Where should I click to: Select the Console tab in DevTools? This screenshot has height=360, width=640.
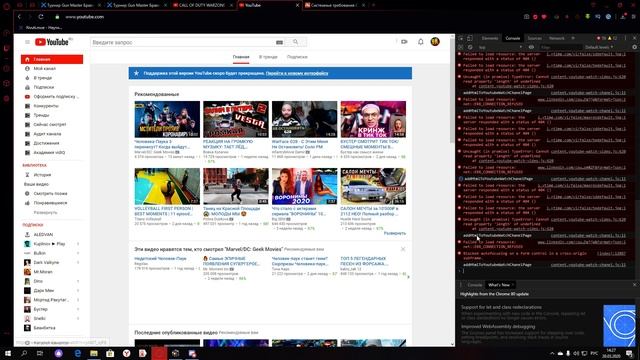(x=513, y=38)
